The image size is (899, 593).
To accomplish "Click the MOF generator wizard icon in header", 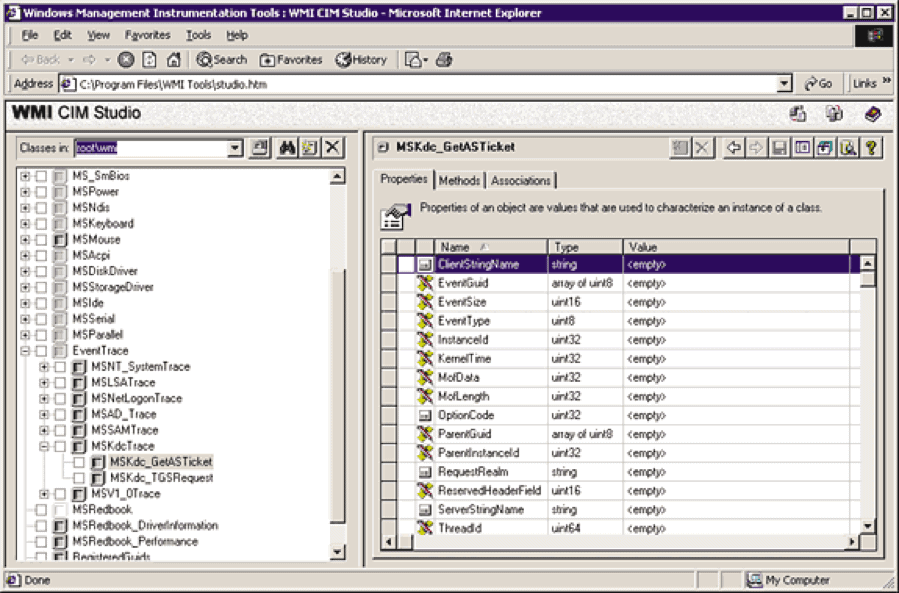I will [x=798, y=114].
